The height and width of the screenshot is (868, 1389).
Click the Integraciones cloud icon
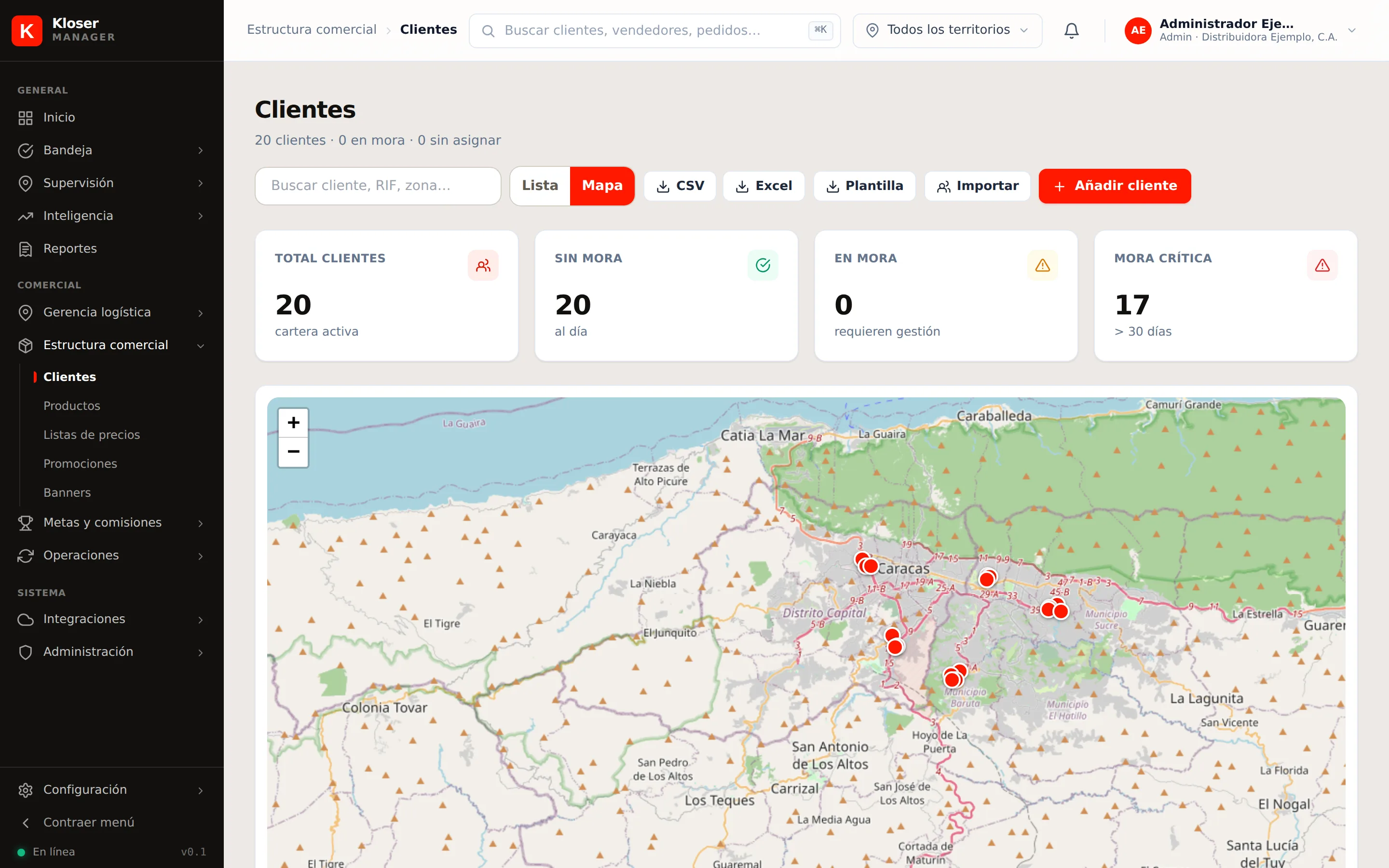pos(25,620)
